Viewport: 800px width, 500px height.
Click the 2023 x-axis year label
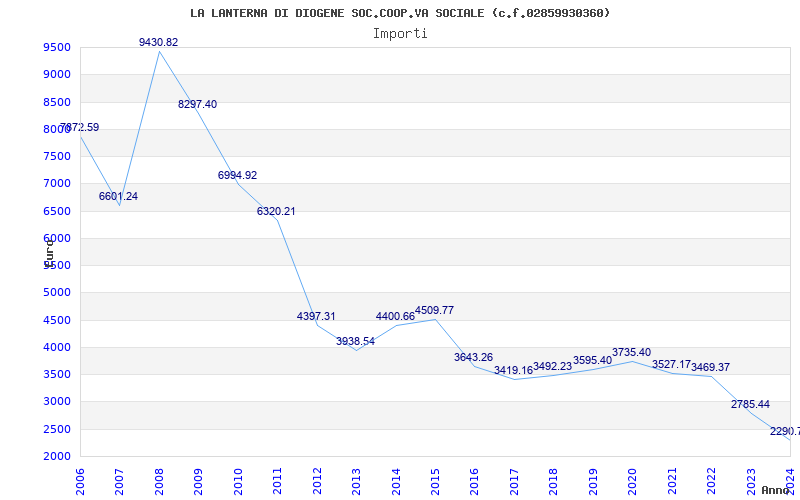coord(751,481)
